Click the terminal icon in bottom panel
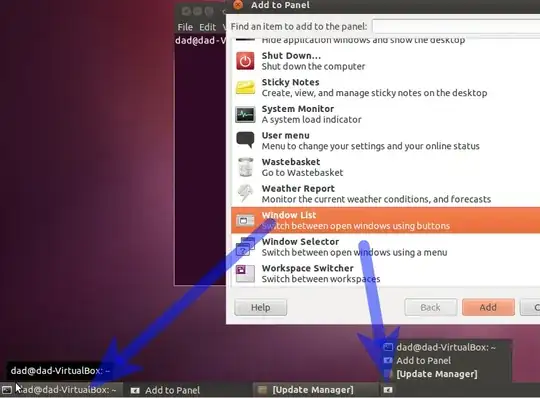 7,390
